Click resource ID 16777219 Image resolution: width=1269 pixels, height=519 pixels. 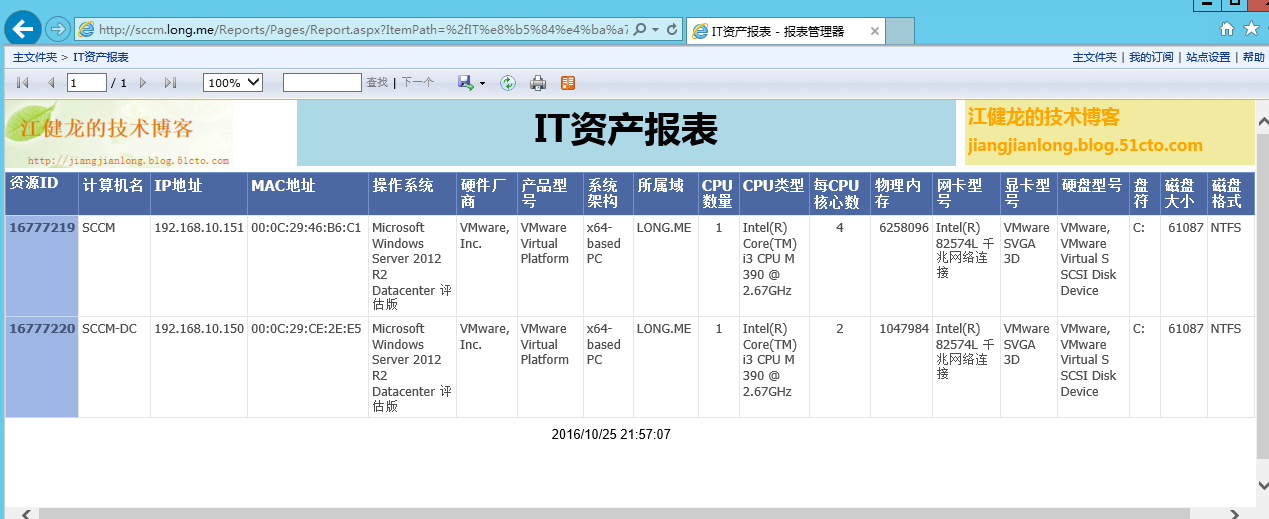coord(42,227)
